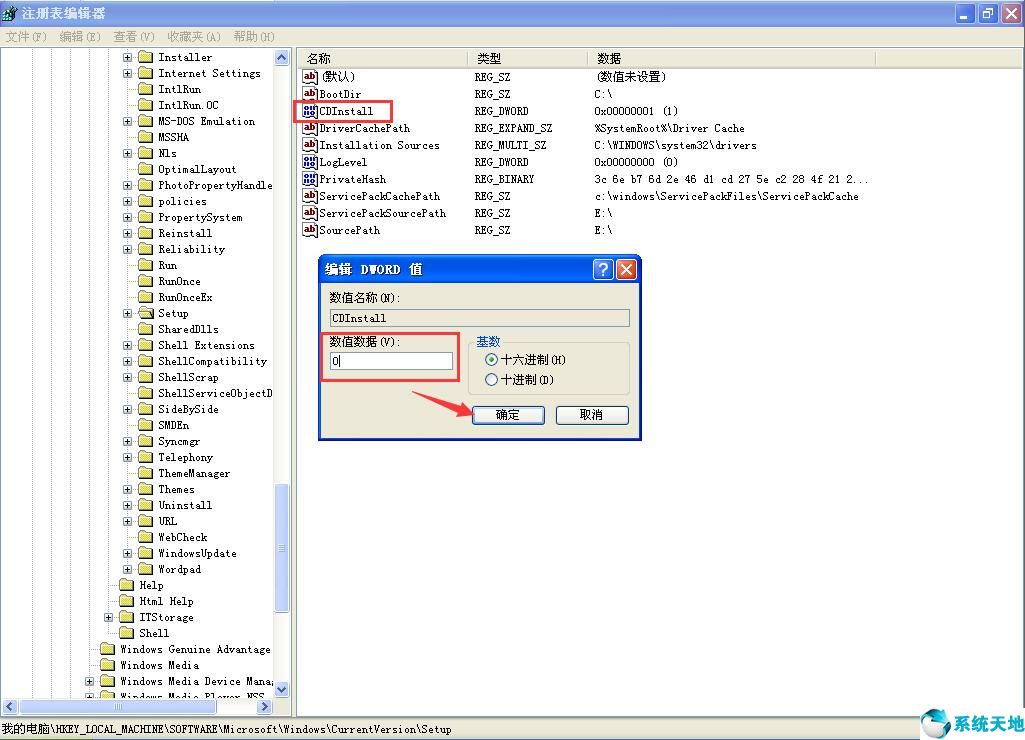Expand the Internet Settings node

coord(127,73)
